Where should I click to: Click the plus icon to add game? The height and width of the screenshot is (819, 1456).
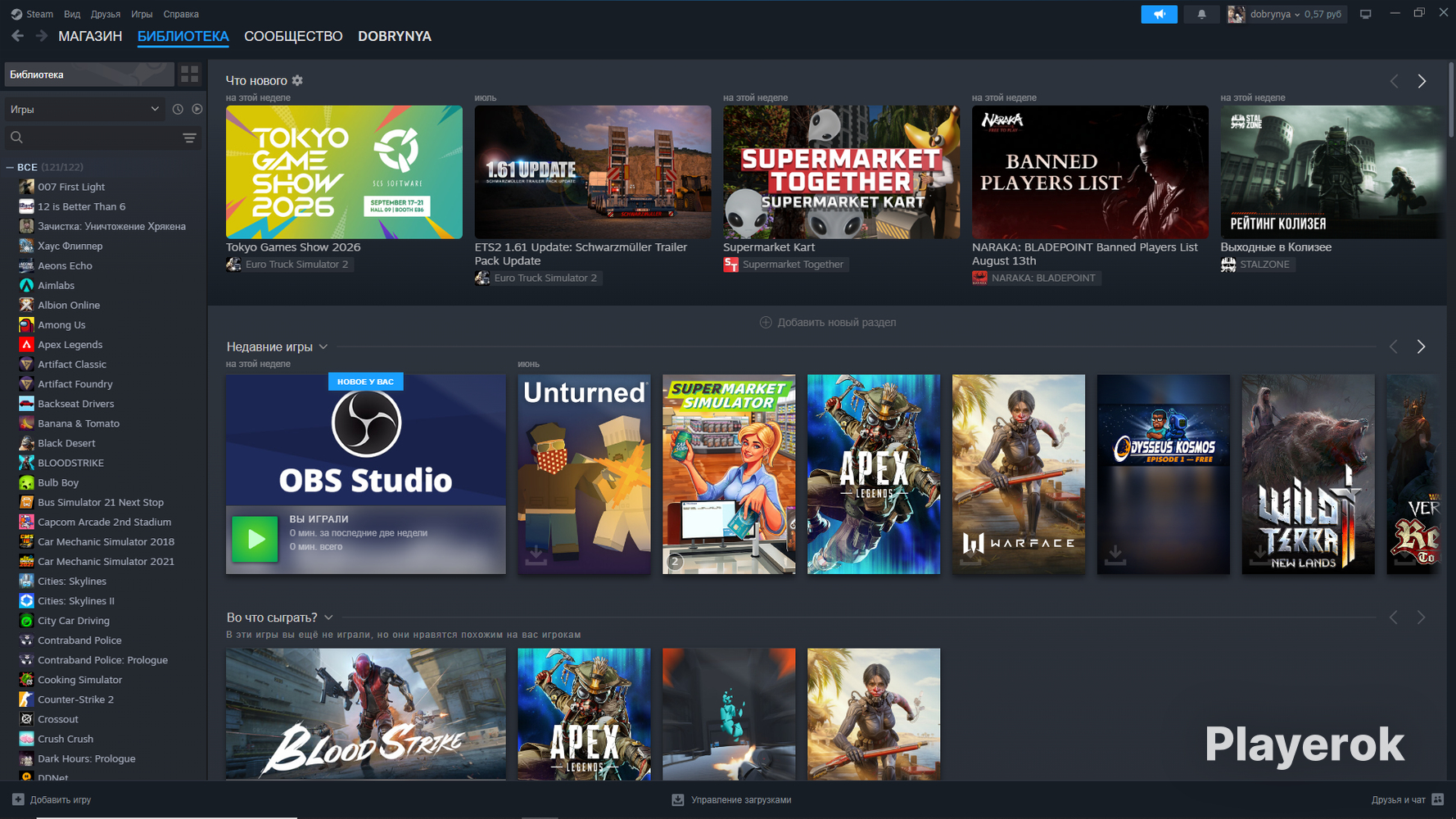pyautogui.click(x=18, y=799)
